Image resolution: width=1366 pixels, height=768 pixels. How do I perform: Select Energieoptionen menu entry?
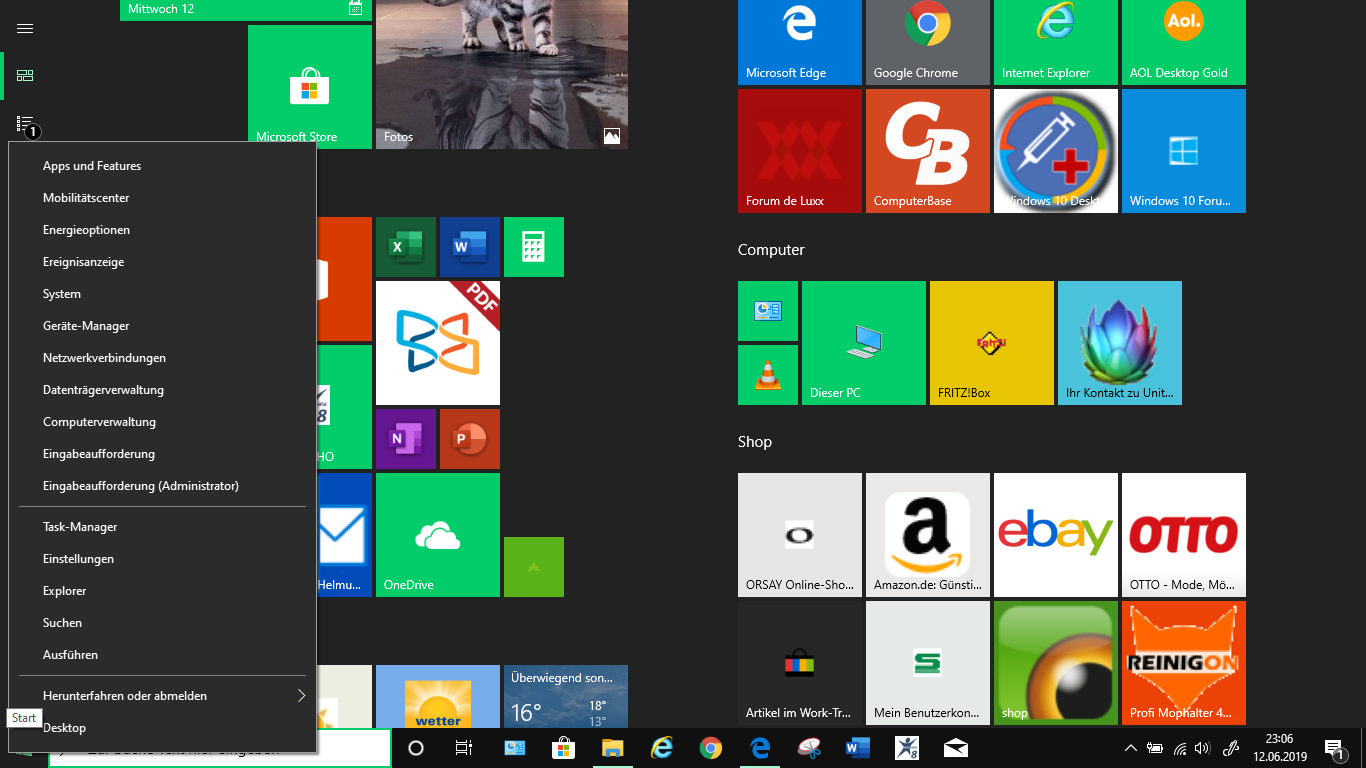tap(162, 230)
